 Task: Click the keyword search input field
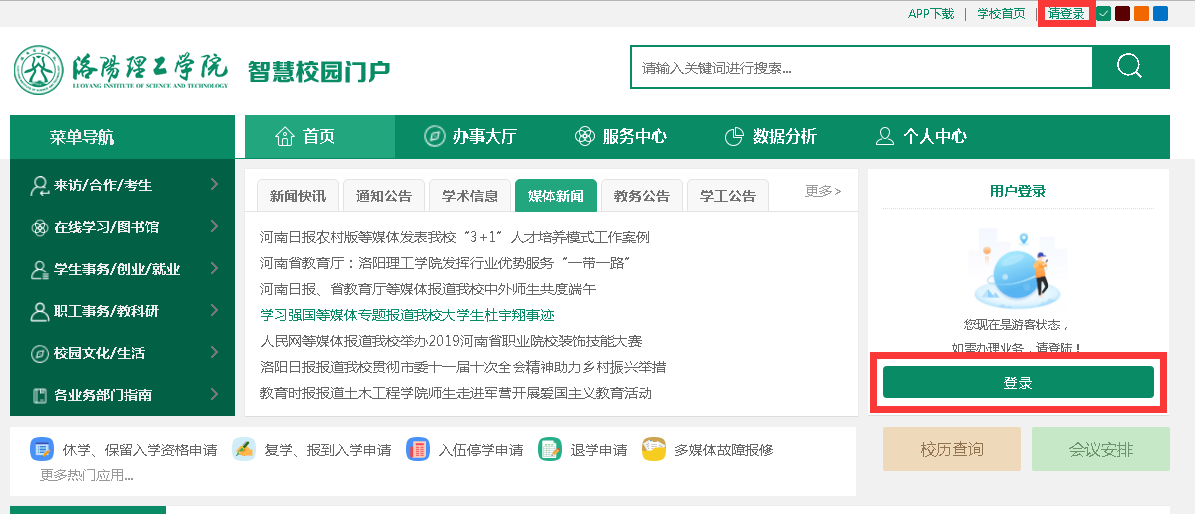tap(860, 68)
